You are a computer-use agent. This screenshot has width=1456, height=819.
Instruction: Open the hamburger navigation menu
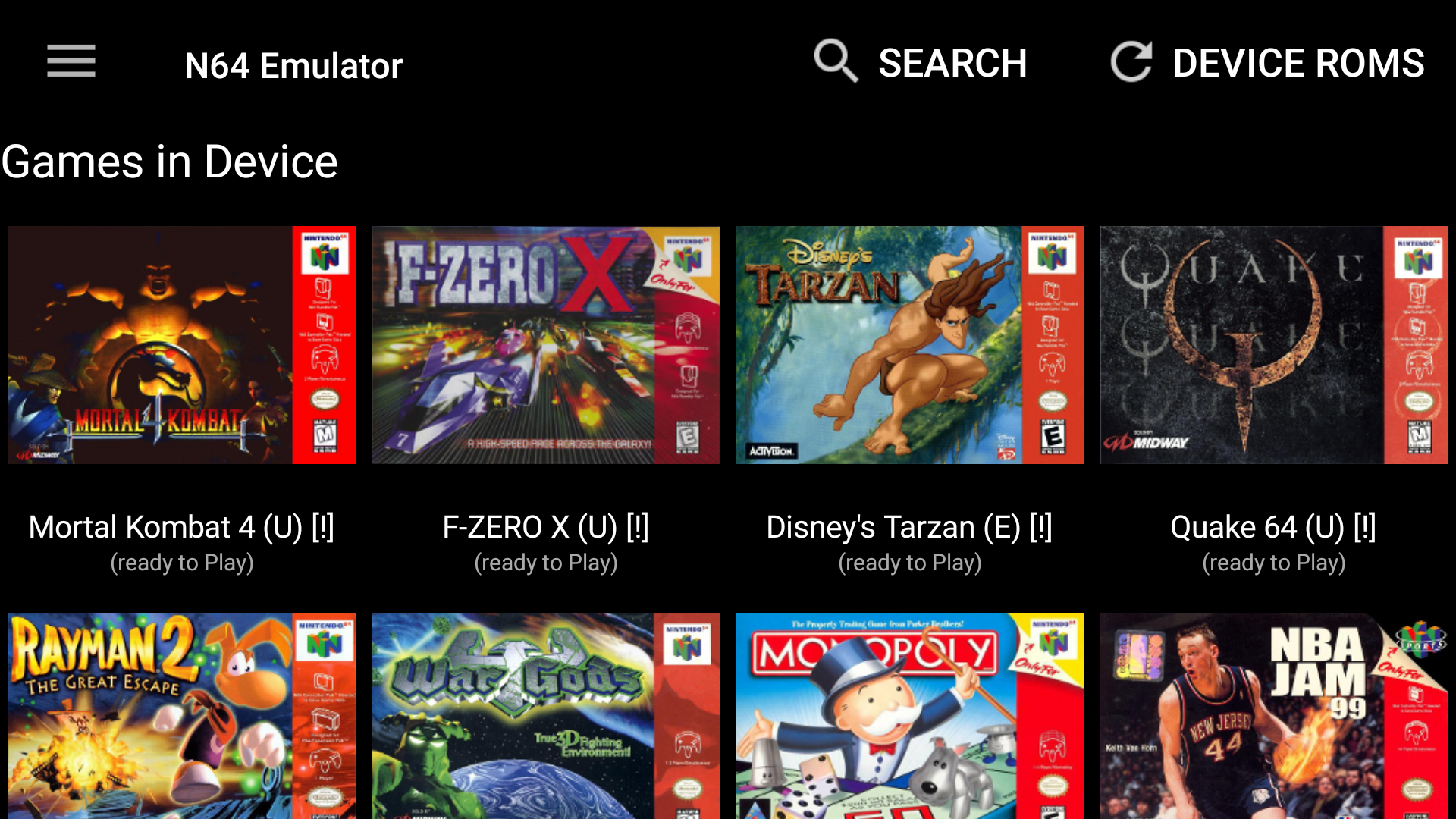71,61
